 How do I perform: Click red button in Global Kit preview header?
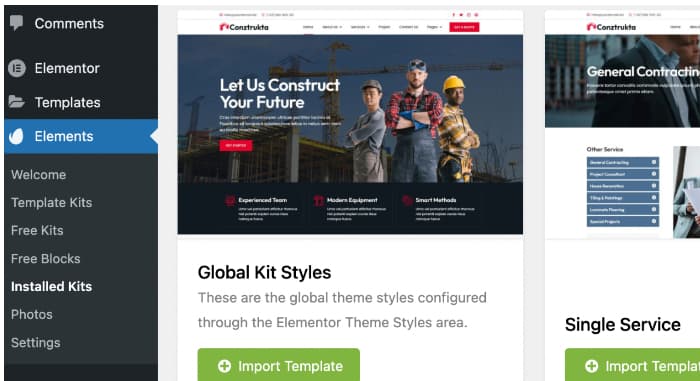coord(464,27)
